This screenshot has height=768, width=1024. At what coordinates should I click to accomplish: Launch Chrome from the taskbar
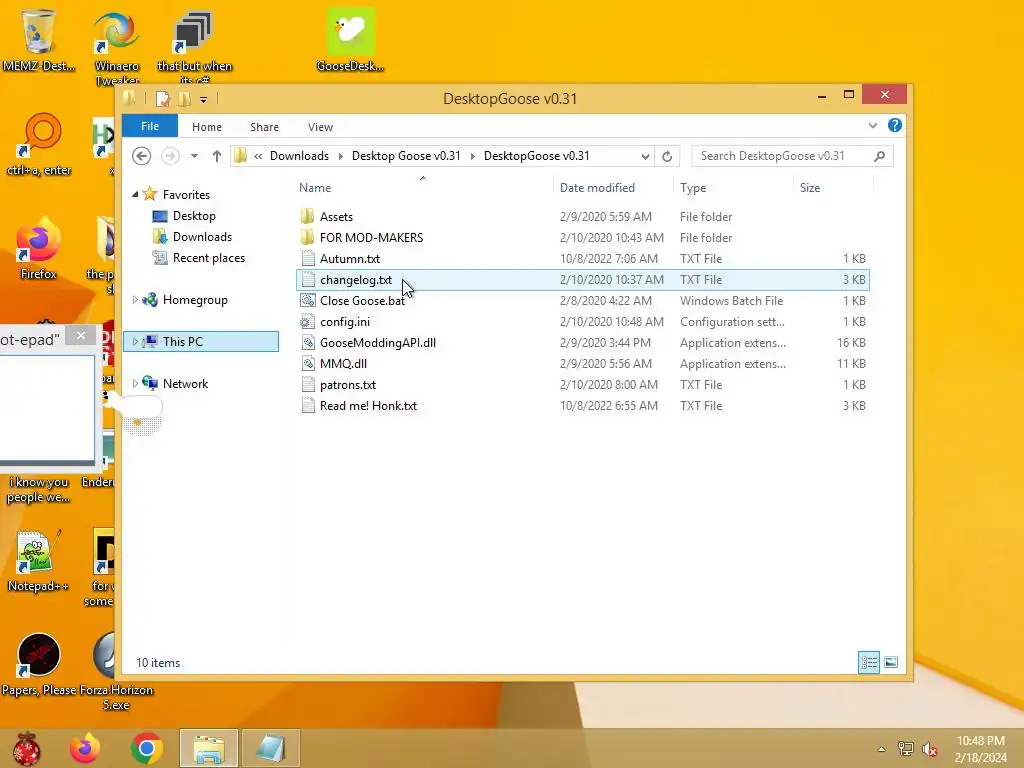(x=146, y=748)
